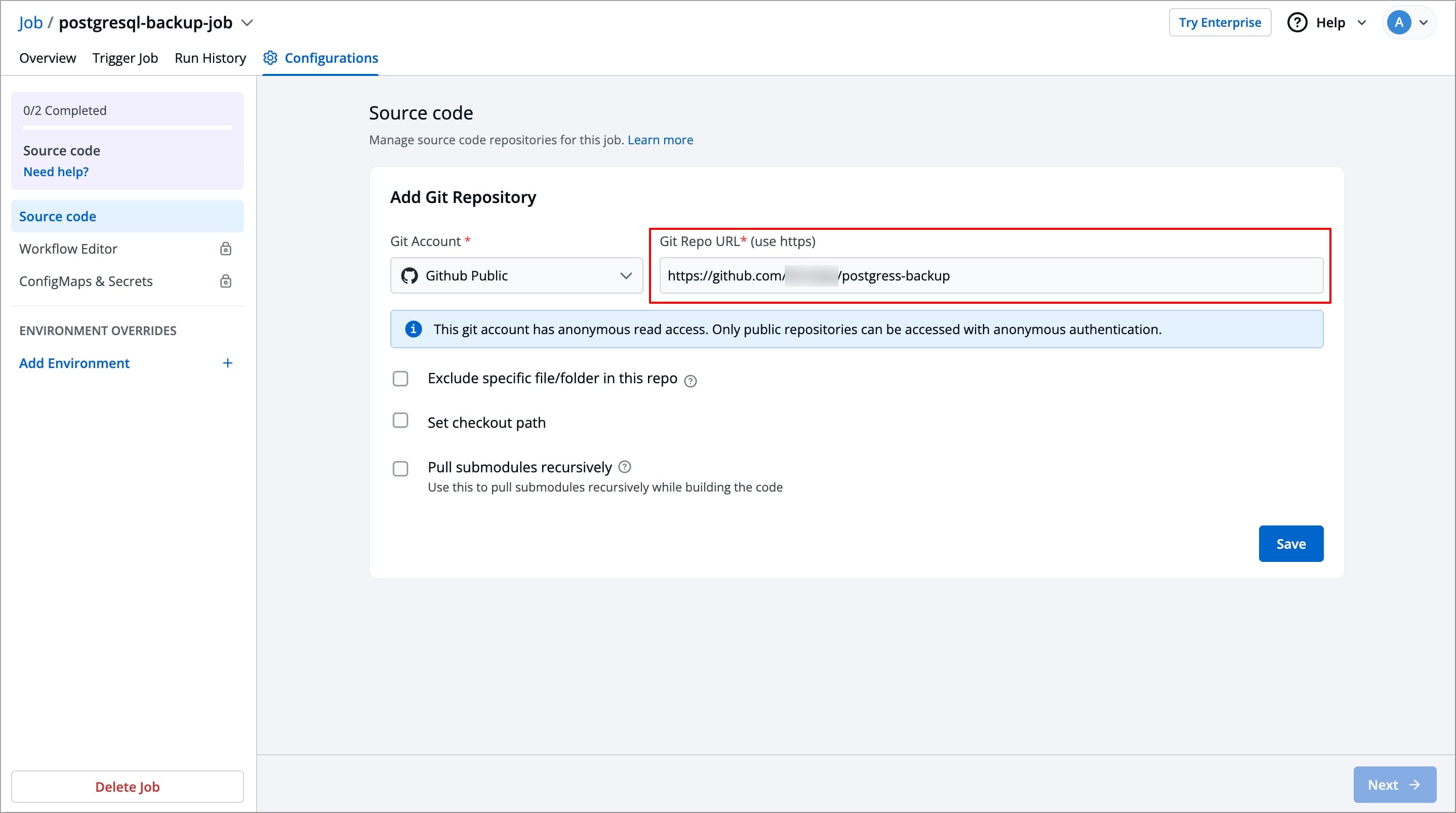The height and width of the screenshot is (813, 1456).
Task: Enable Set checkout path
Action: pyautogui.click(x=401, y=421)
